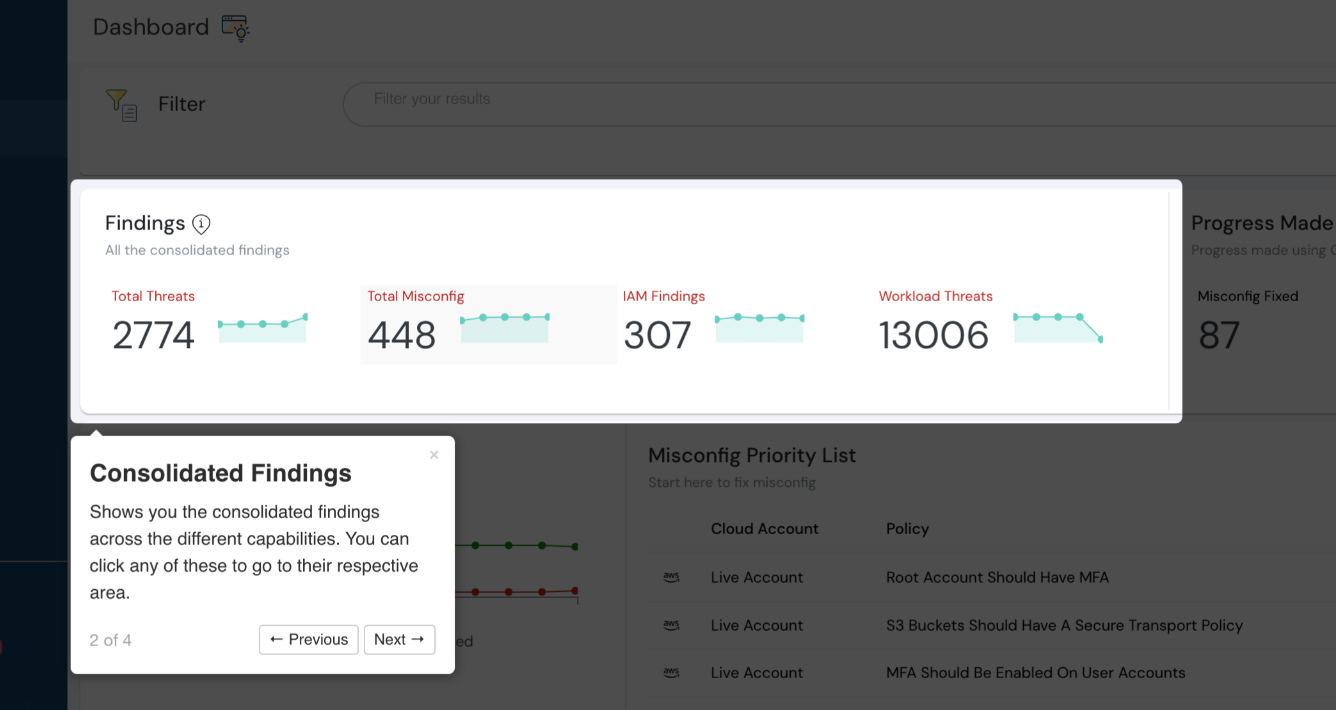Click the Findings info icon
Viewport: 1336px width, 710px height.
pyautogui.click(x=201, y=224)
